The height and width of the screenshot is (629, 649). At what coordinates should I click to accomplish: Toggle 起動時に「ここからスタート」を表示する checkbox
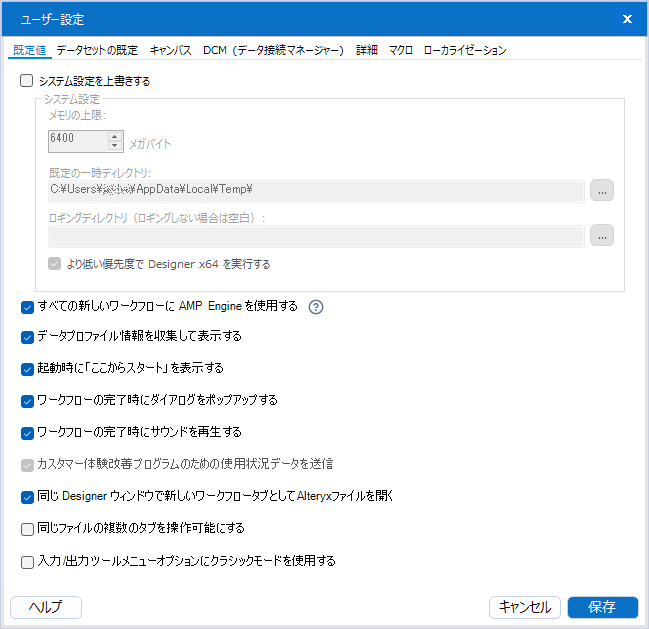tap(27, 368)
